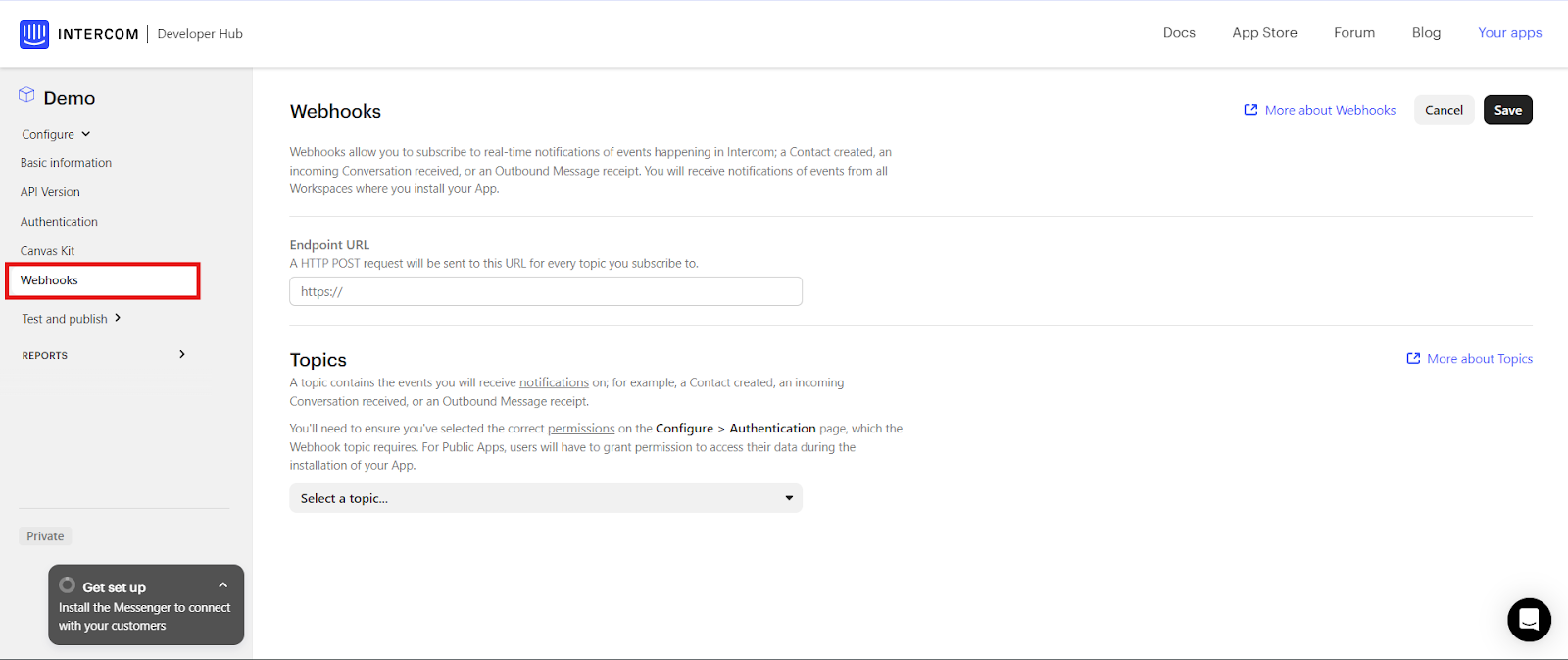Click the Developer Hub title text
Image resolution: width=1568 pixels, height=660 pixels.
point(200,34)
